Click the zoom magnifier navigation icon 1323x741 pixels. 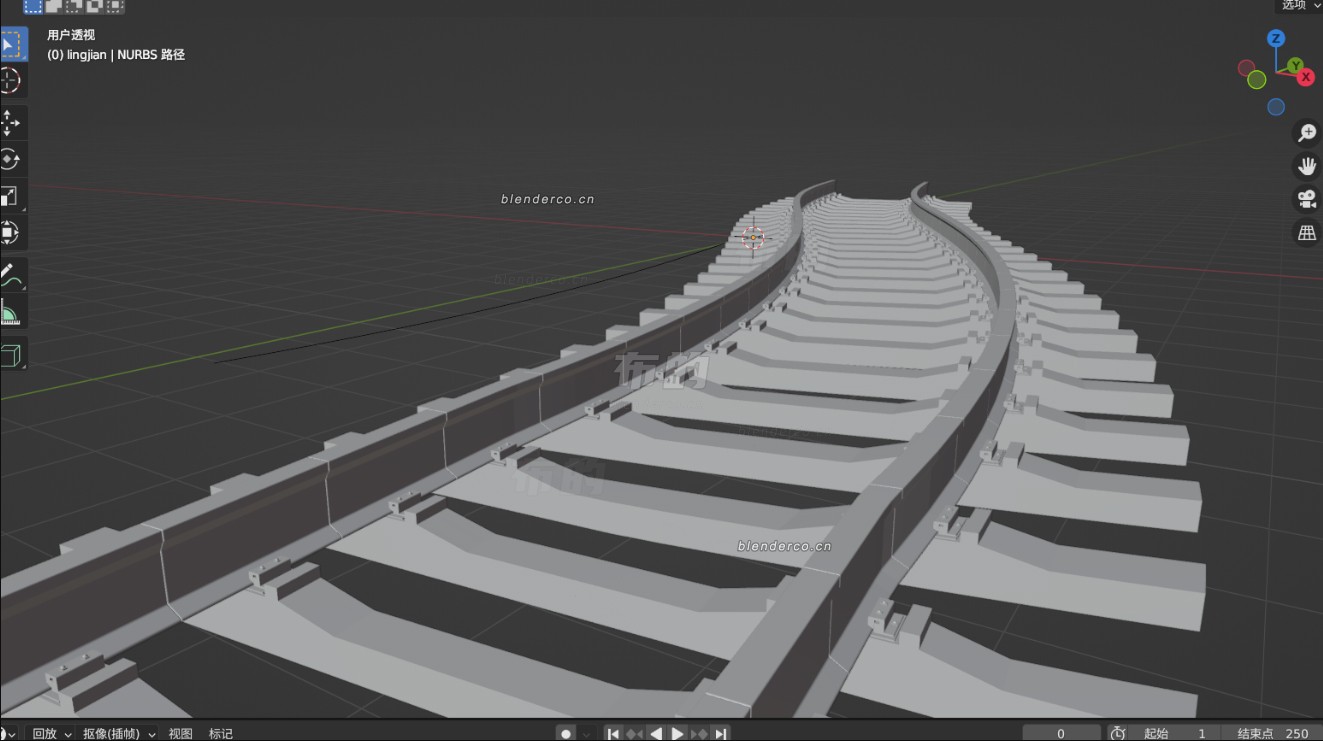1306,133
